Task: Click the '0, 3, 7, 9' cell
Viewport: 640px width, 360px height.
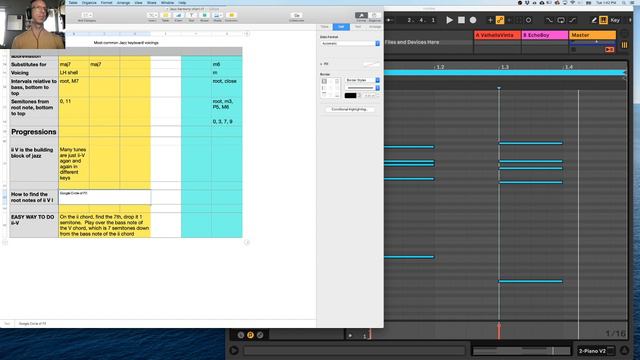Action: (227, 122)
